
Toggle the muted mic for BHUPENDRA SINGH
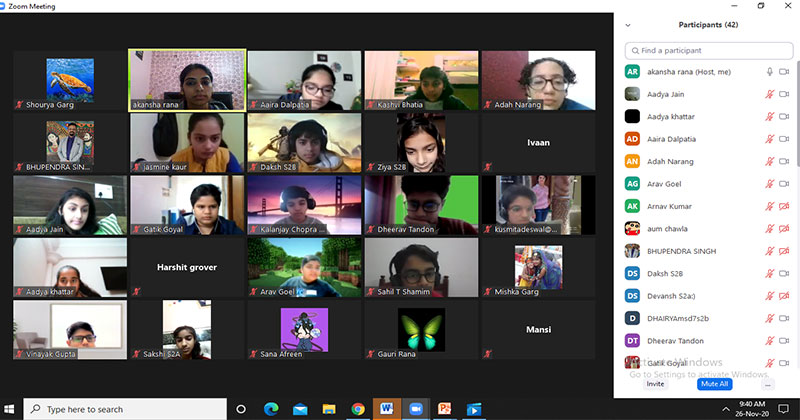[769, 251]
